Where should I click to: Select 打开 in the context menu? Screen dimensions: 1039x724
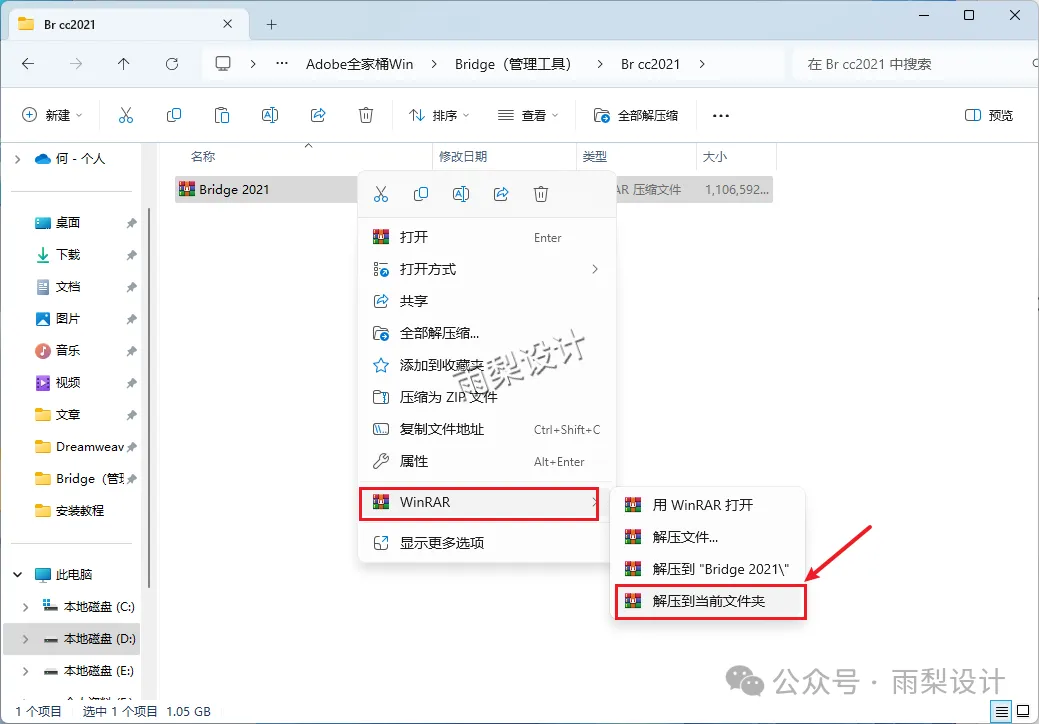pyautogui.click(x=487, y=237)
